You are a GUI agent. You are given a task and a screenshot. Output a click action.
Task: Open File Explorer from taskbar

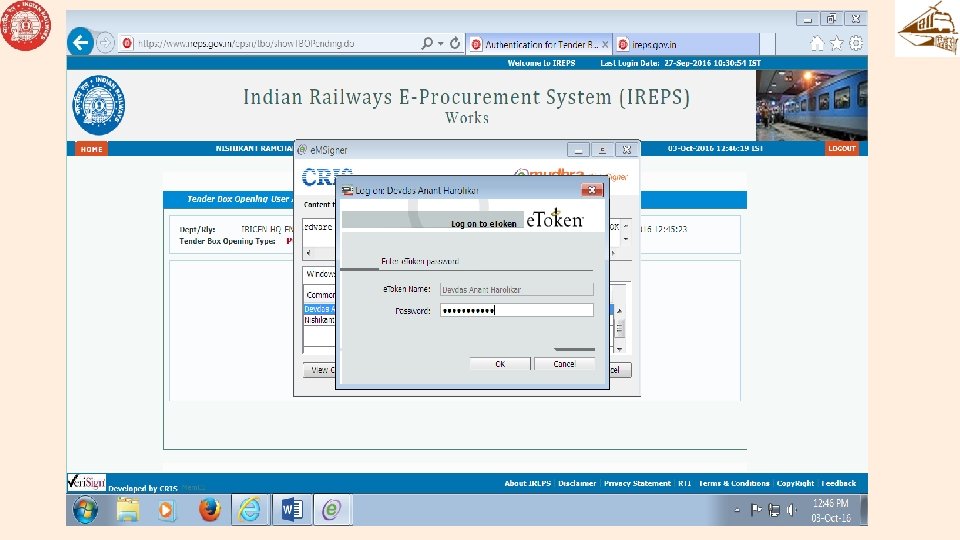(x=127, y=509)
